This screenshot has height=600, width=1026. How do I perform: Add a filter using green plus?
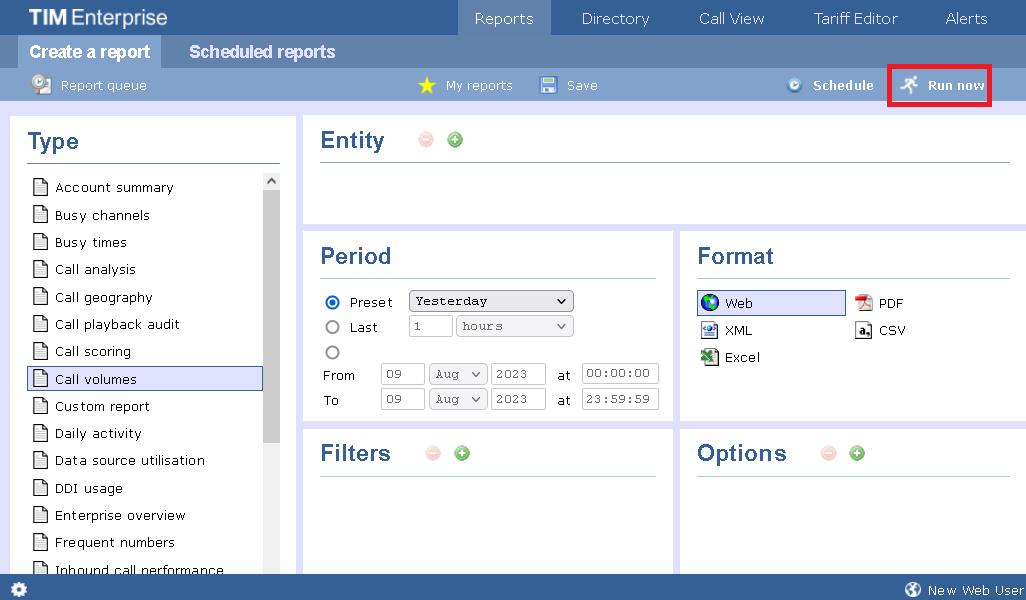pos(462,453)
